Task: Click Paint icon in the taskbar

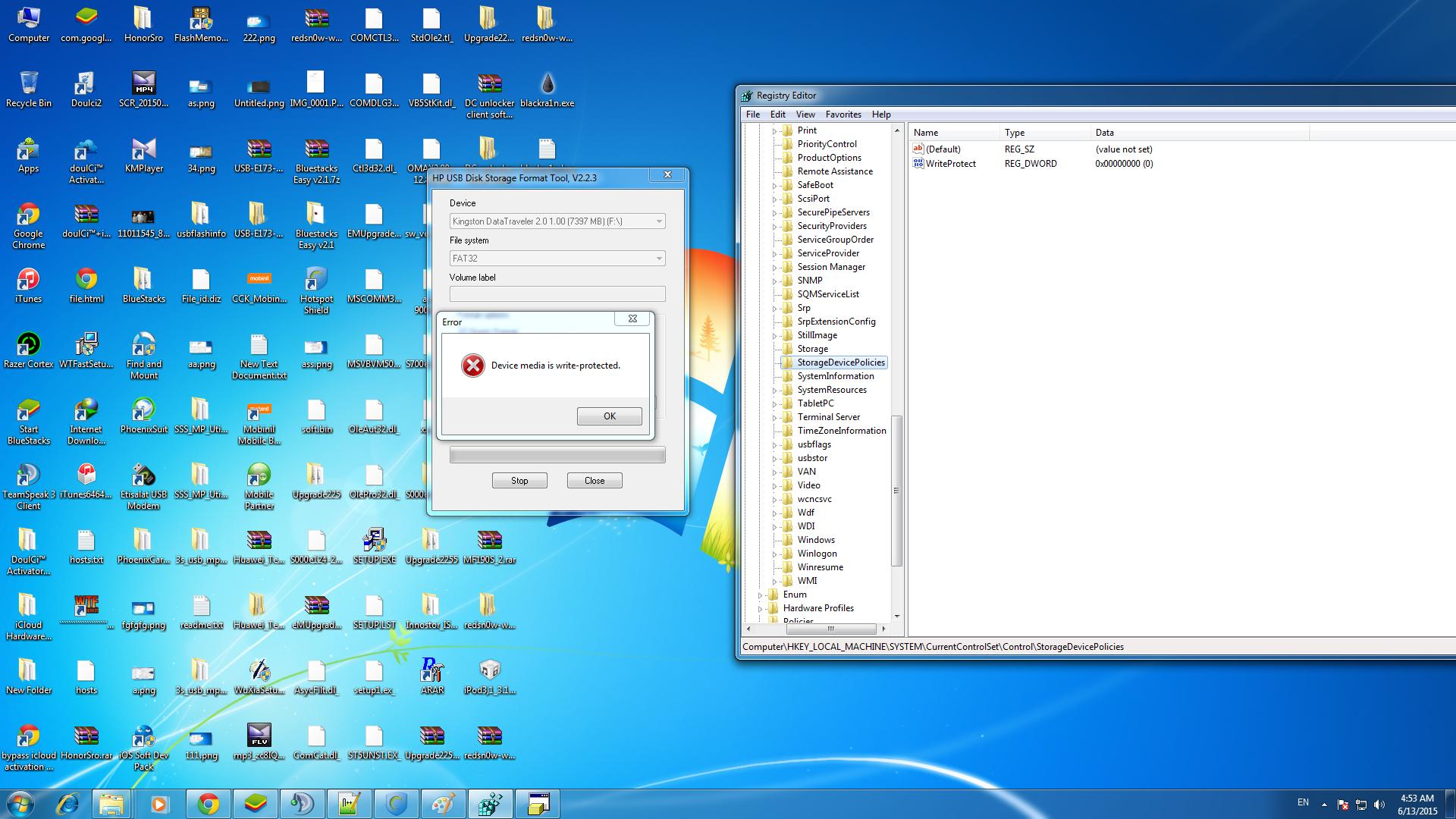Action: [x=443, y=803]
